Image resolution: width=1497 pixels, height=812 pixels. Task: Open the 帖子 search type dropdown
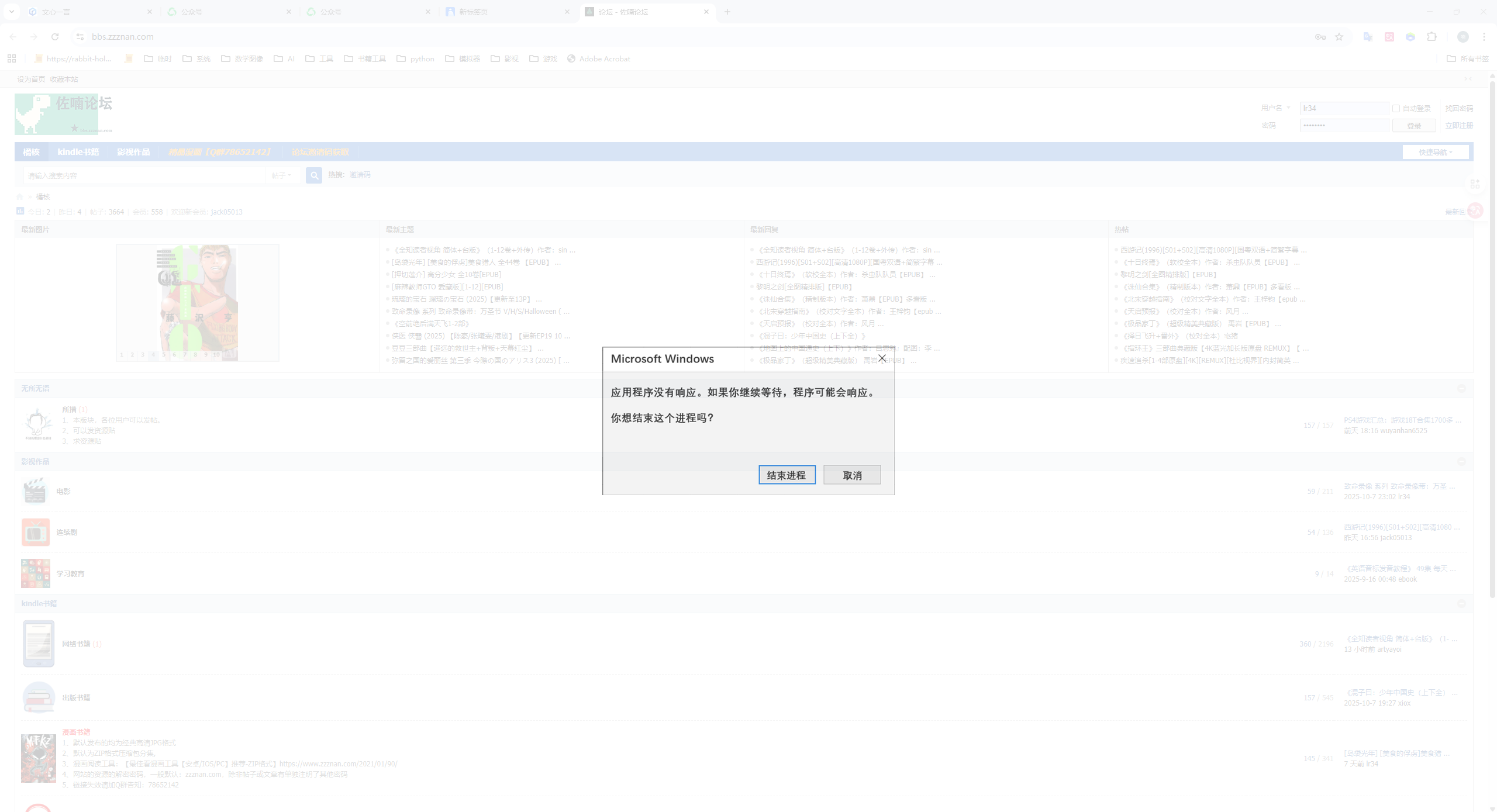pos(281,175)
